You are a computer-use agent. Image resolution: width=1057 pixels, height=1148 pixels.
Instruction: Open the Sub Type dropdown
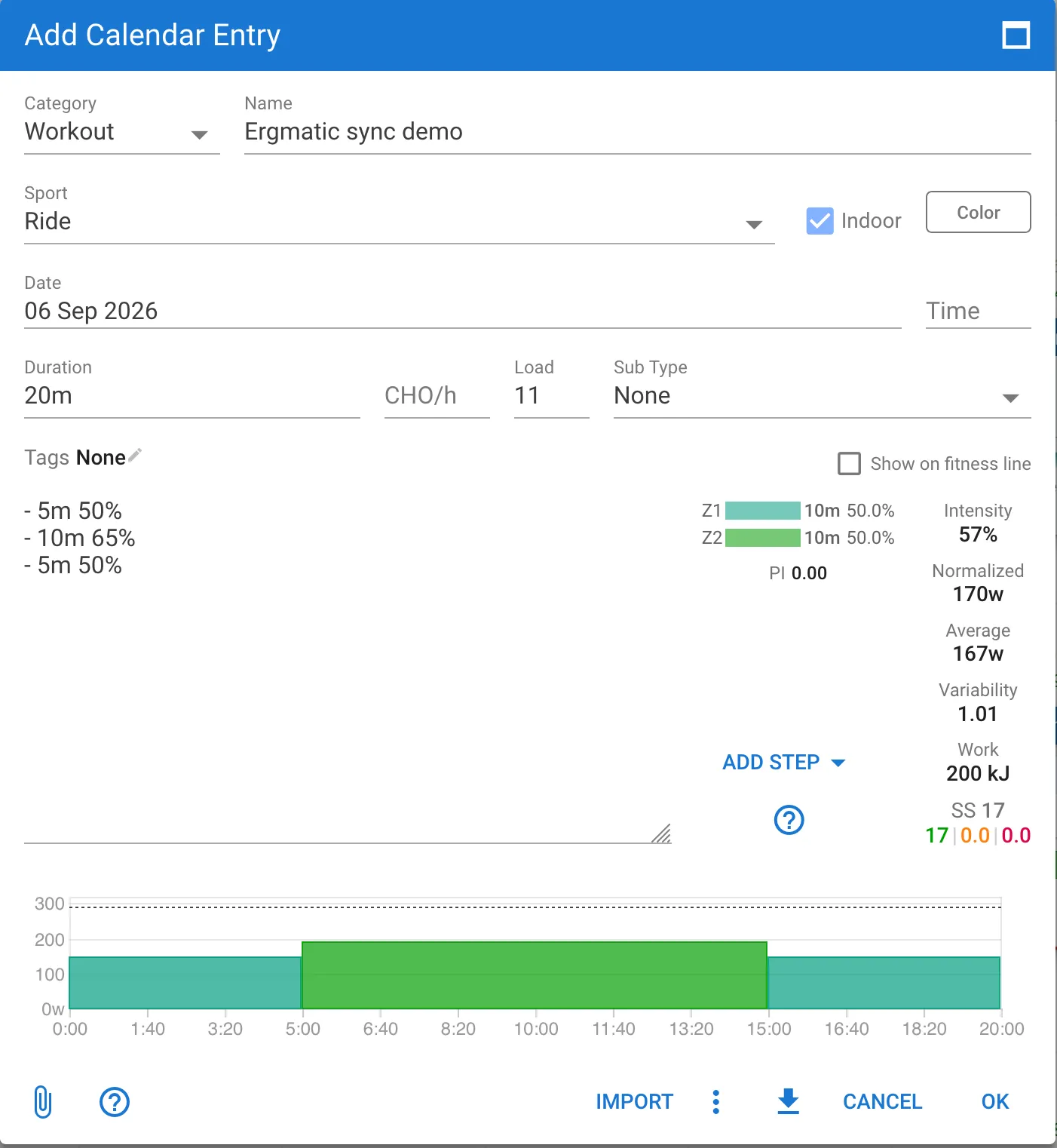(823, 396)
